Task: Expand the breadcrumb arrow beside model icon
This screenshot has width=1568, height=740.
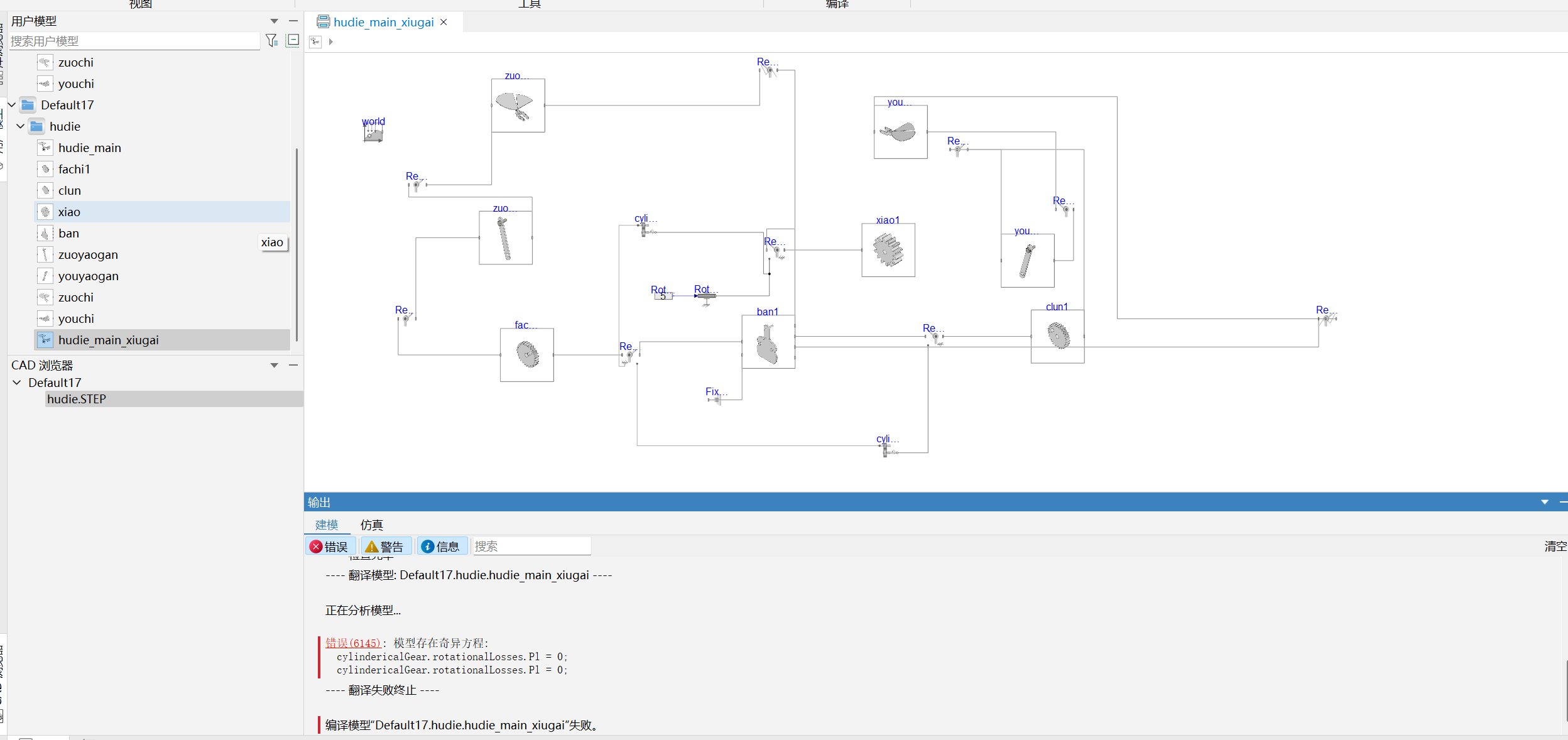Action: (x=331, y=41)
